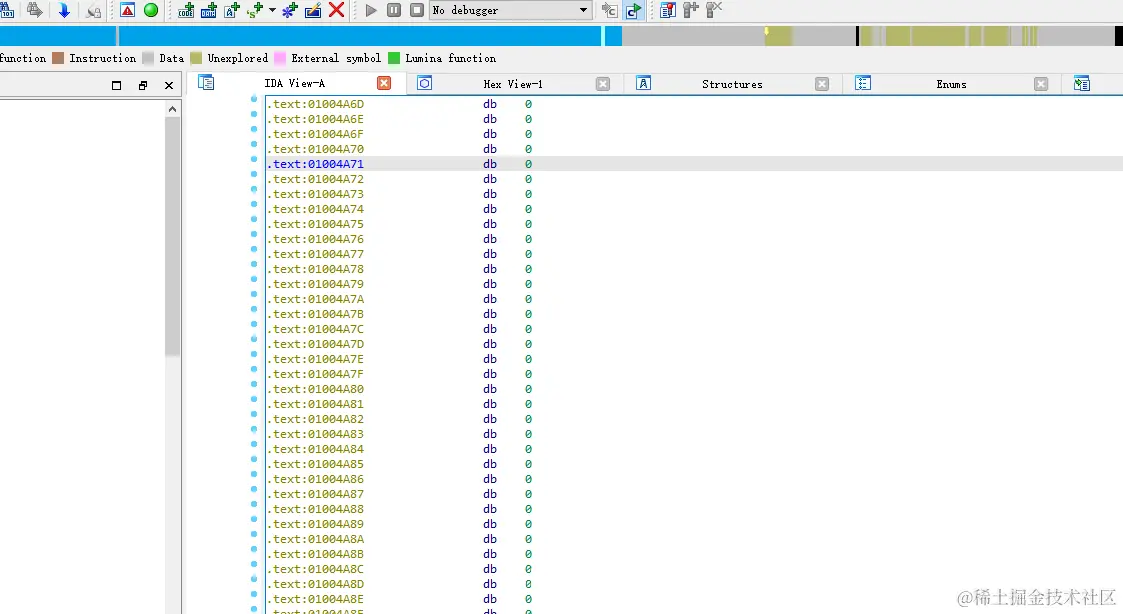The image size is (1123, 614).
Task: Click the External symbol legend swatch
Action: [x=280, y=58]
